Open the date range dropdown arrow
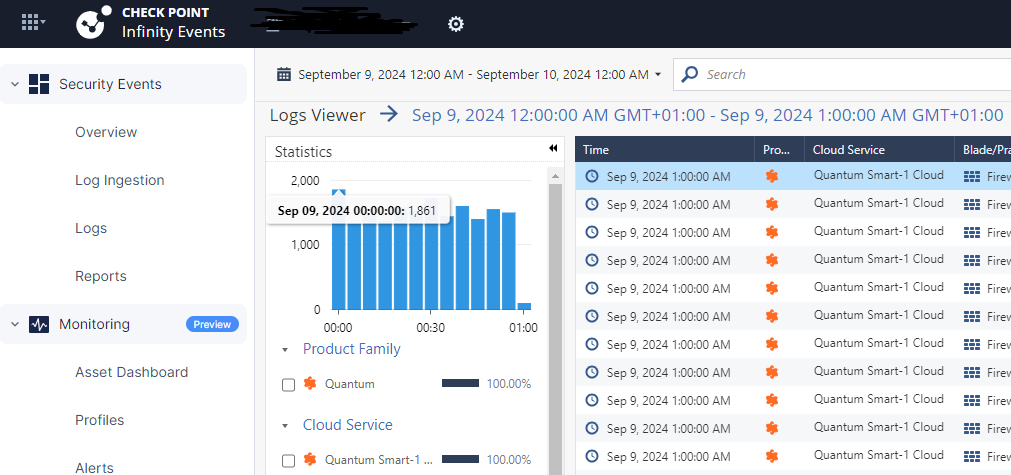 658,75
